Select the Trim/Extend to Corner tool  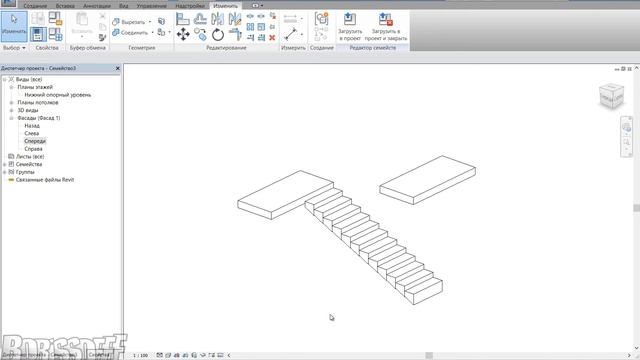coord(235,35)
